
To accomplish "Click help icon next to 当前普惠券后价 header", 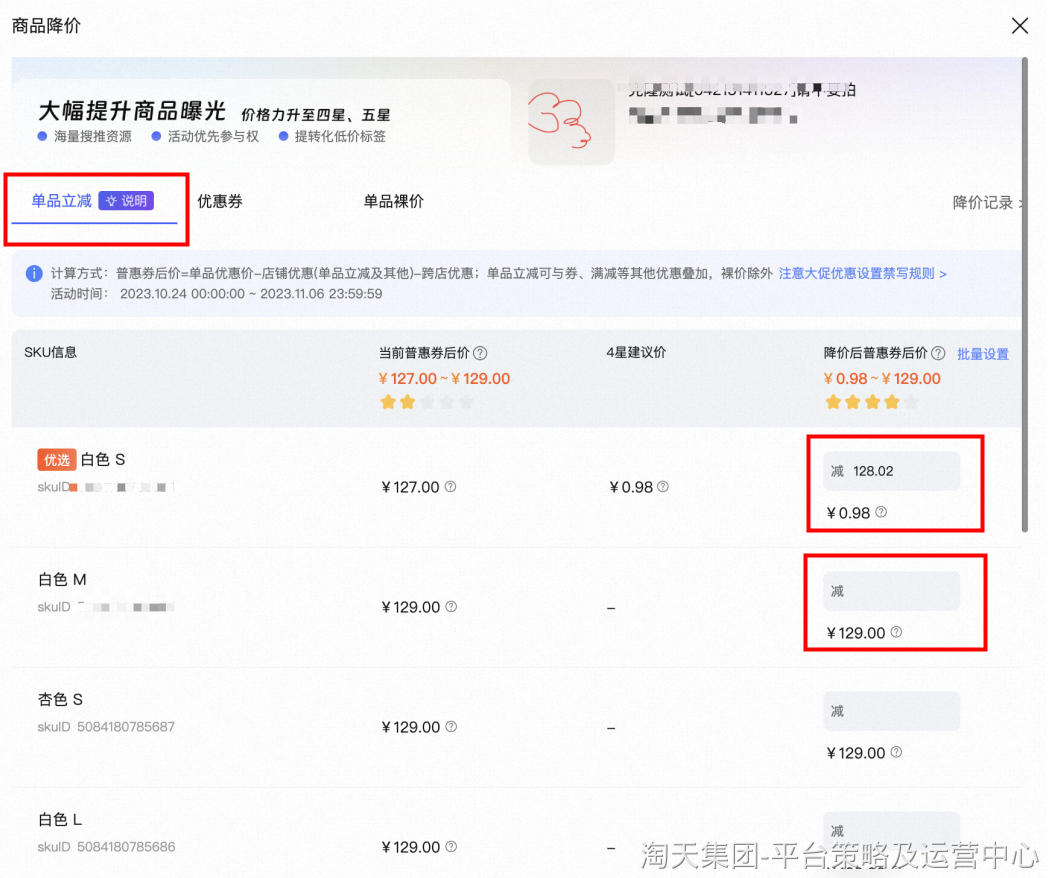I will (x=480, y=353).
